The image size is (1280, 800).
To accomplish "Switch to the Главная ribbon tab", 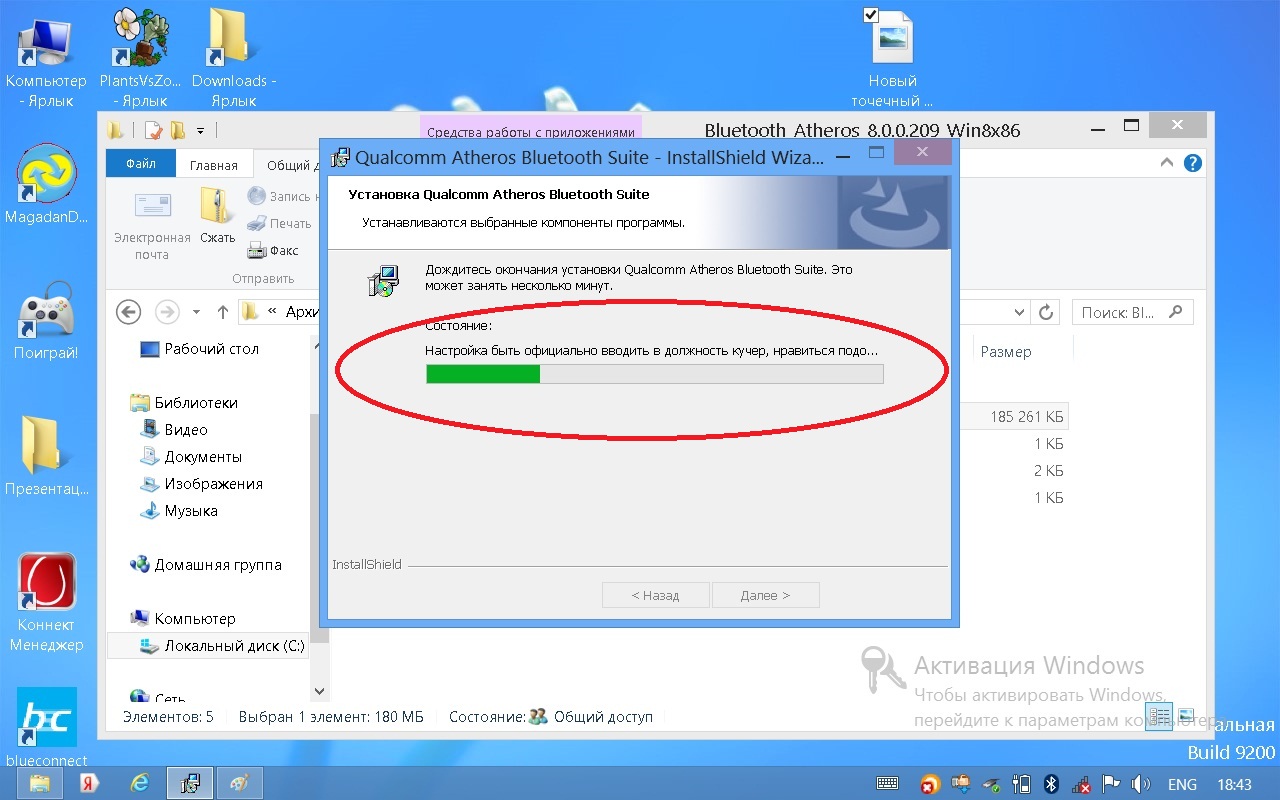I will (214, 165).
